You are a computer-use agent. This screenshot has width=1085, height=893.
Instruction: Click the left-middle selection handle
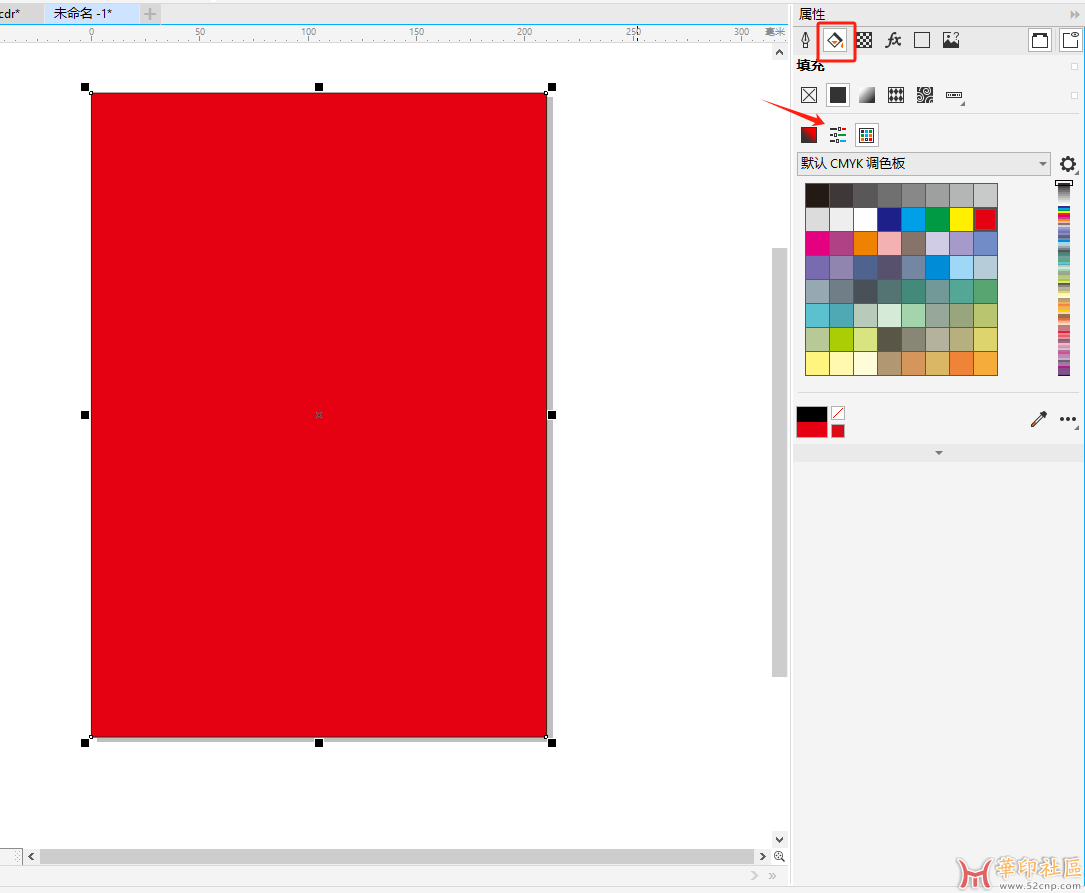85,415
